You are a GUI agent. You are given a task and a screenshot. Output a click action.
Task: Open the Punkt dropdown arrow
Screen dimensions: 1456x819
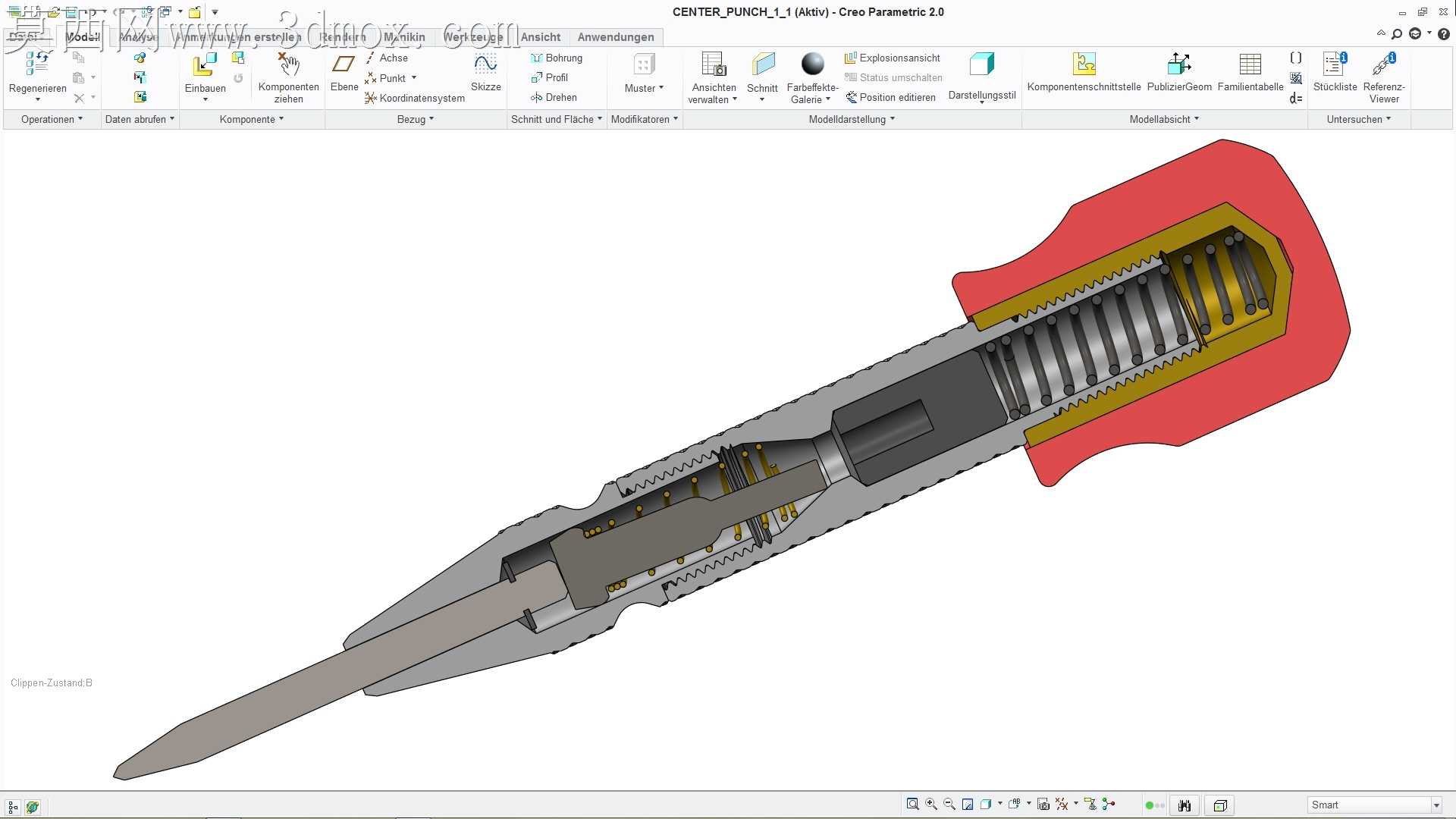(414, 77)
